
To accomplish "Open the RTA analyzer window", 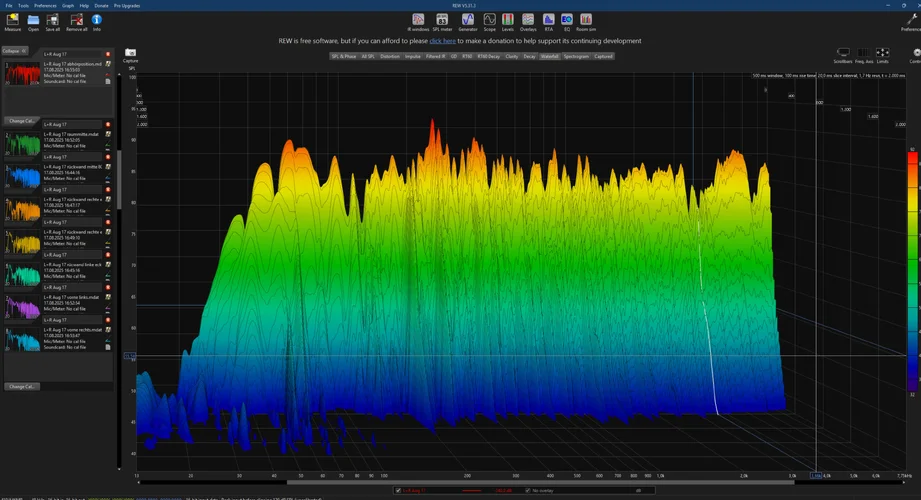I will (548, 21).
